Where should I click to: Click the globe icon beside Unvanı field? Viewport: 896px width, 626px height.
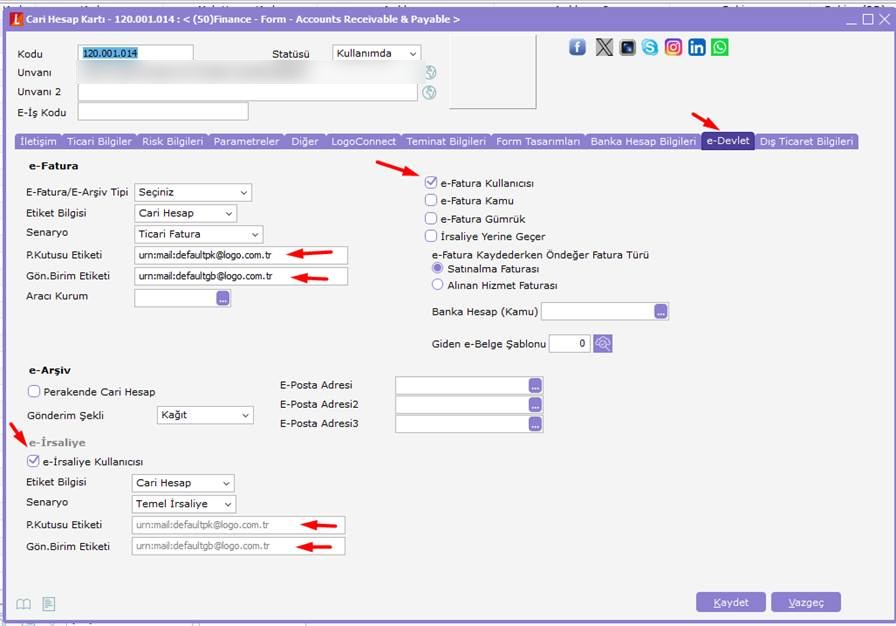click(430, 73)
